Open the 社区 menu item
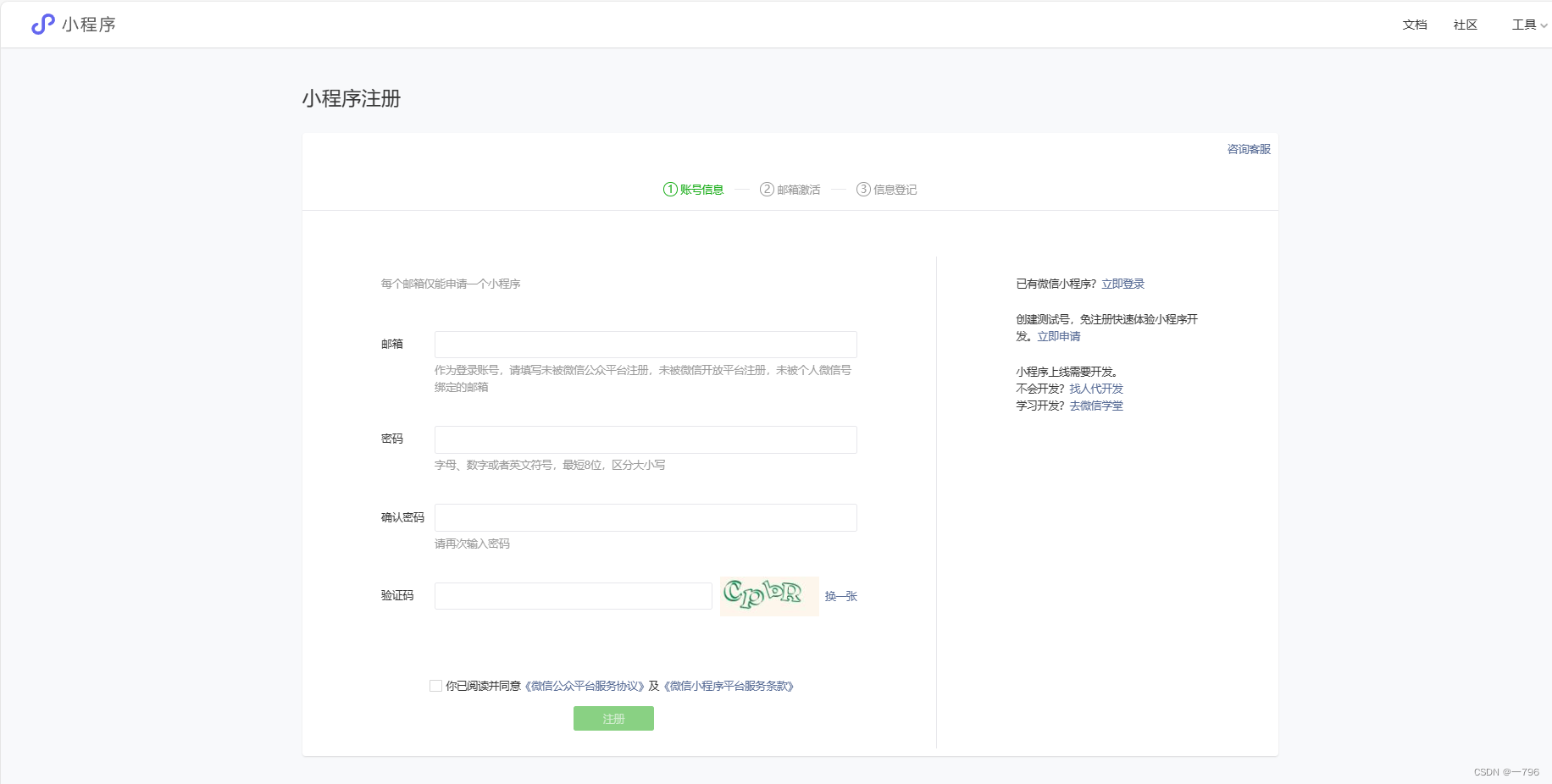1552x784 pixels. point(1466,25)
